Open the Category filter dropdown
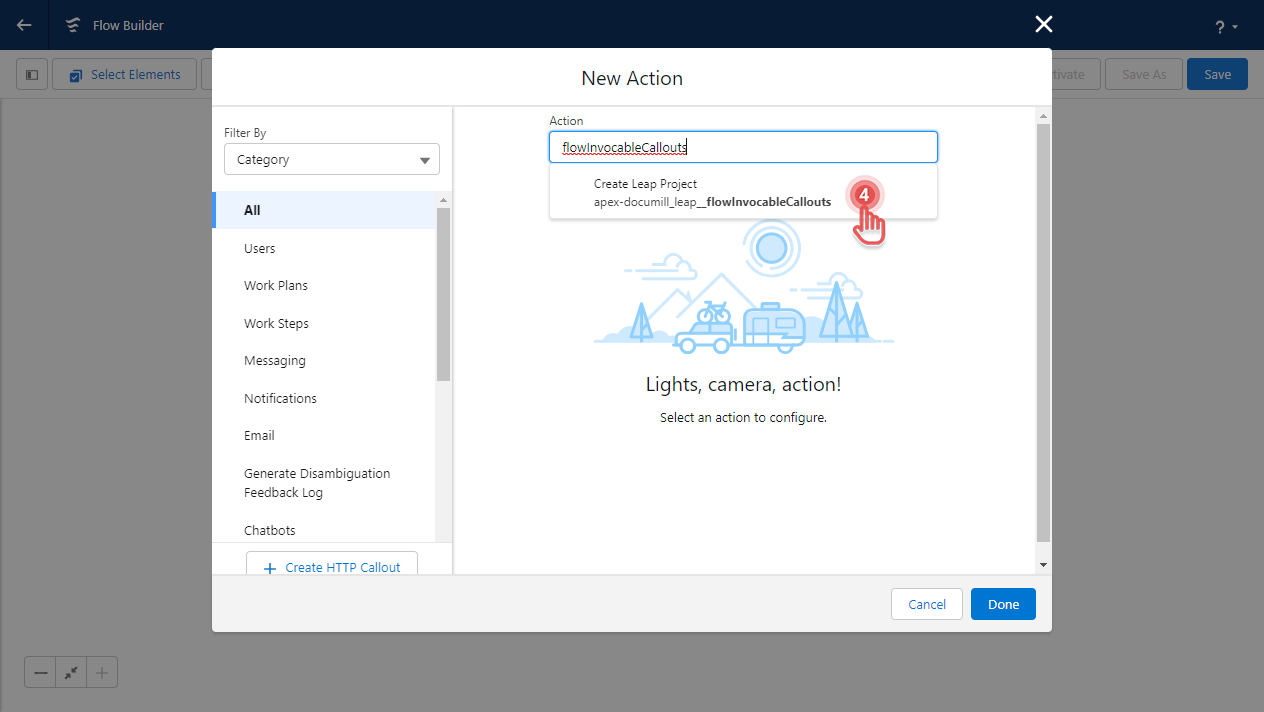The image size is (1264, 712). (x=331, y=158)
